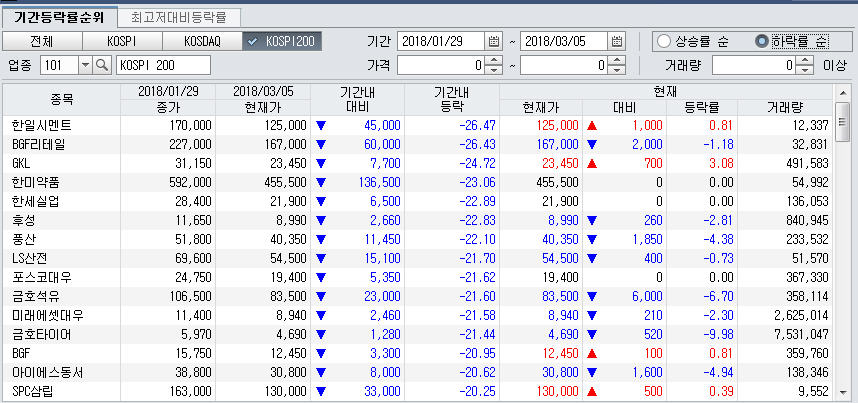The height and width of the screenshot is (403, 858).
Task: Select the 포스코대우 stock row
Action: [x=418, y=278]
